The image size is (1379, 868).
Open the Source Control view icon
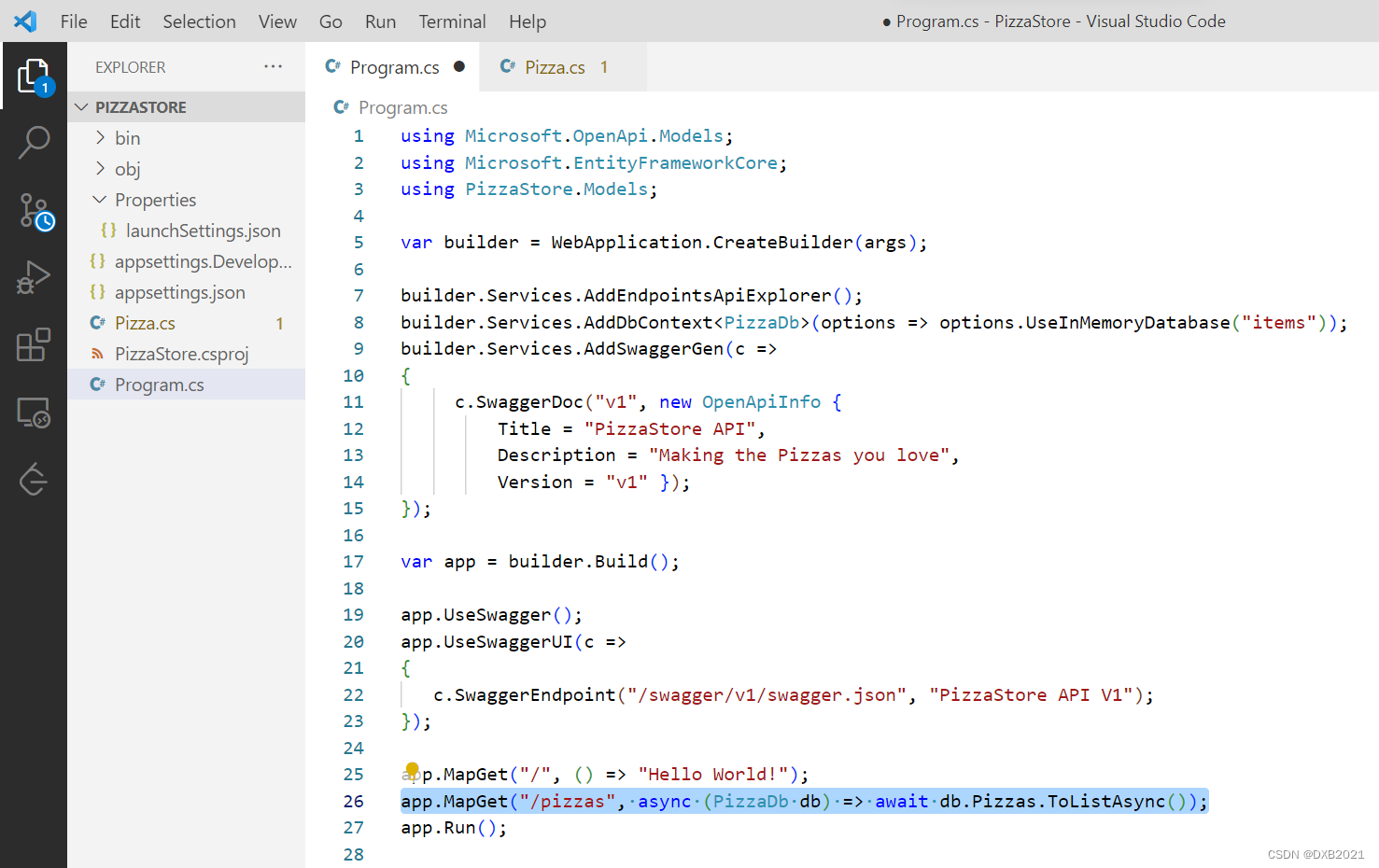click(x=35, y=211)
